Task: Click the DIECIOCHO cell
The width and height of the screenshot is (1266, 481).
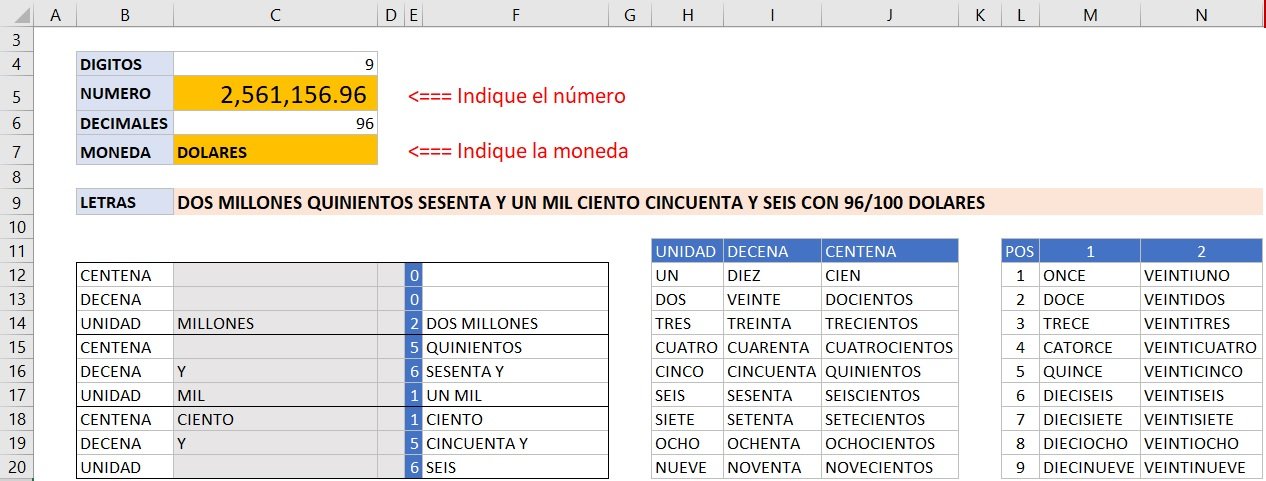Action: [1090, 443]
